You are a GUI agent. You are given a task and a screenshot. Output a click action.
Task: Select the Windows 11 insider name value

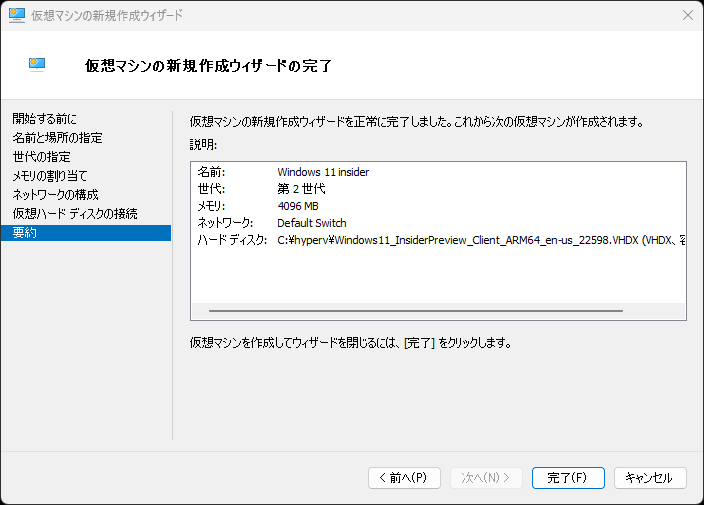(323, 172)
